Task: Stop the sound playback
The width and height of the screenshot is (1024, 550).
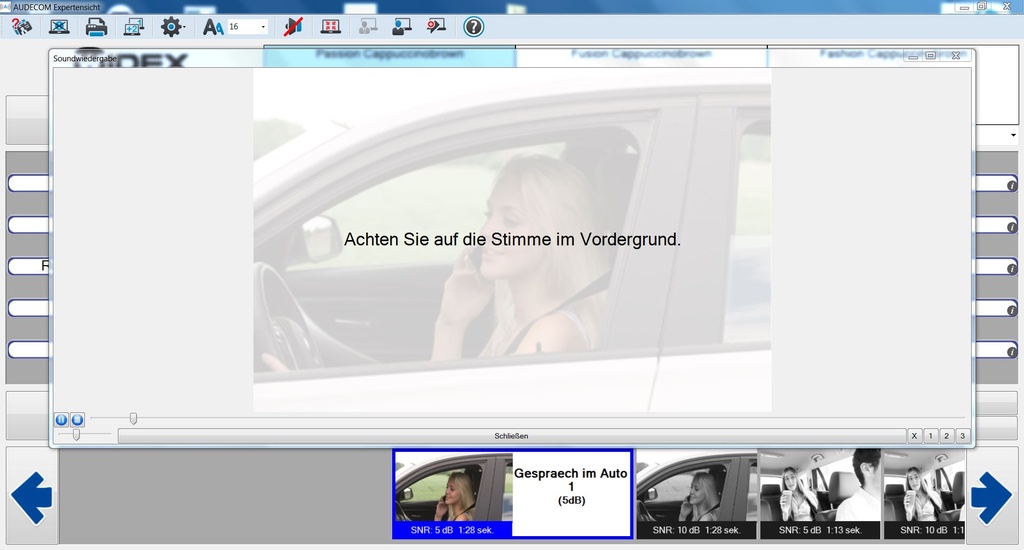Action: pyautogui.click(x=77, y=420)
